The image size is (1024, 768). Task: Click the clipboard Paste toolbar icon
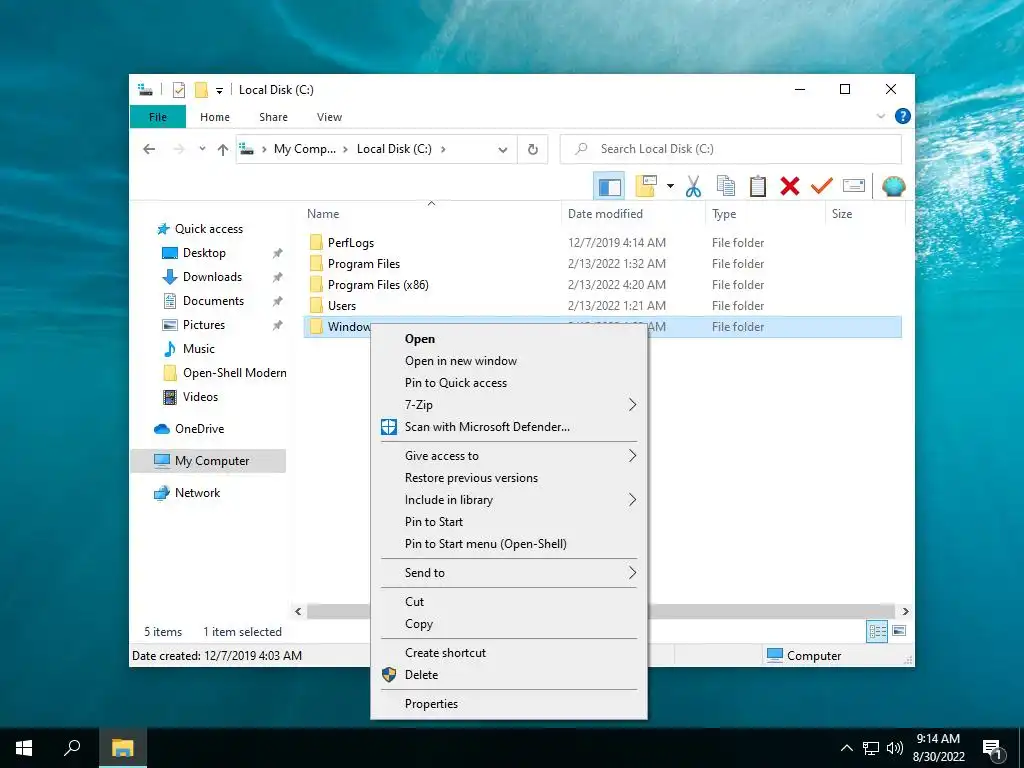(x=758, y=187)
